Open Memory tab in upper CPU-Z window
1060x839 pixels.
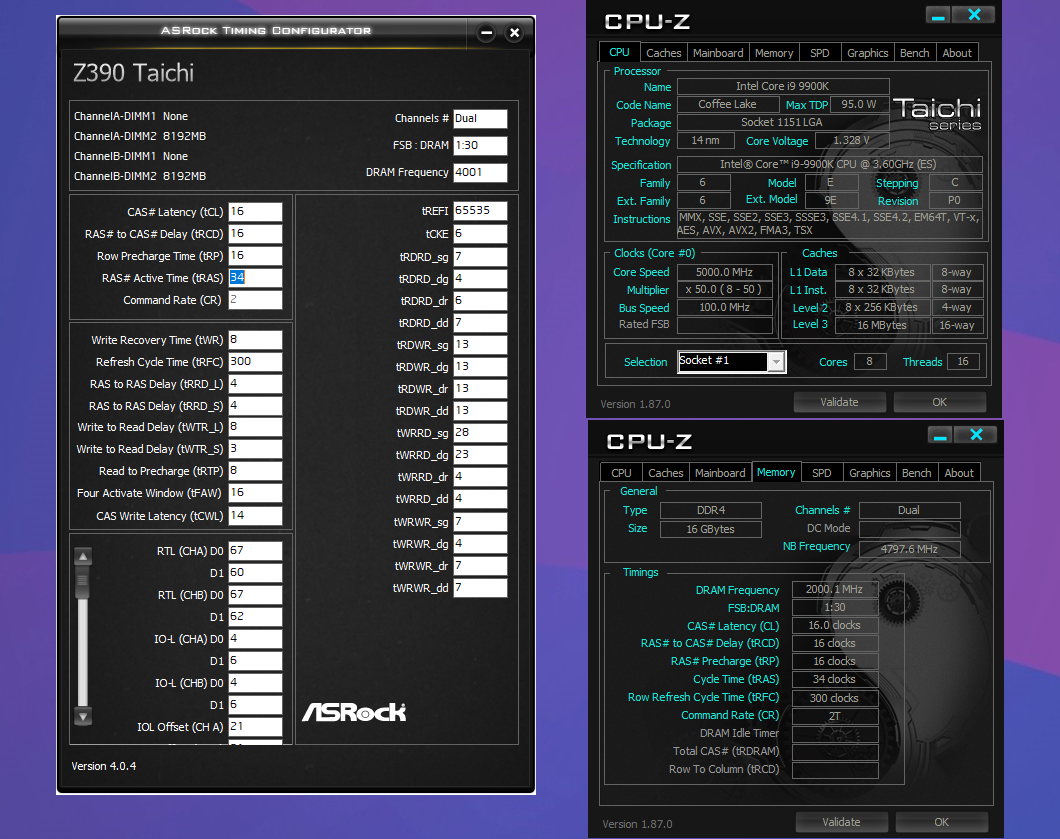coord(774,53)
